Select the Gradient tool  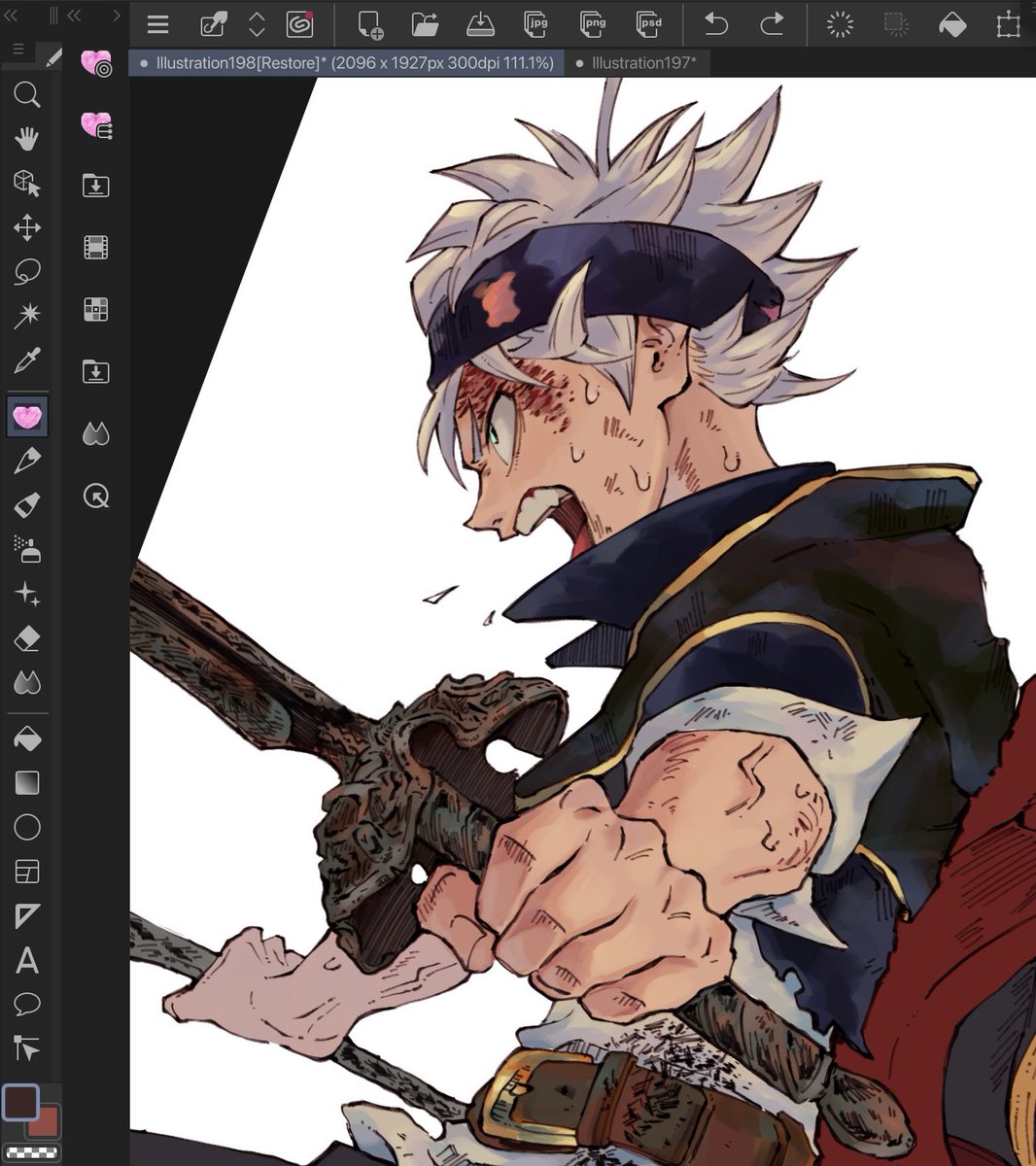(x=27, y=783)
